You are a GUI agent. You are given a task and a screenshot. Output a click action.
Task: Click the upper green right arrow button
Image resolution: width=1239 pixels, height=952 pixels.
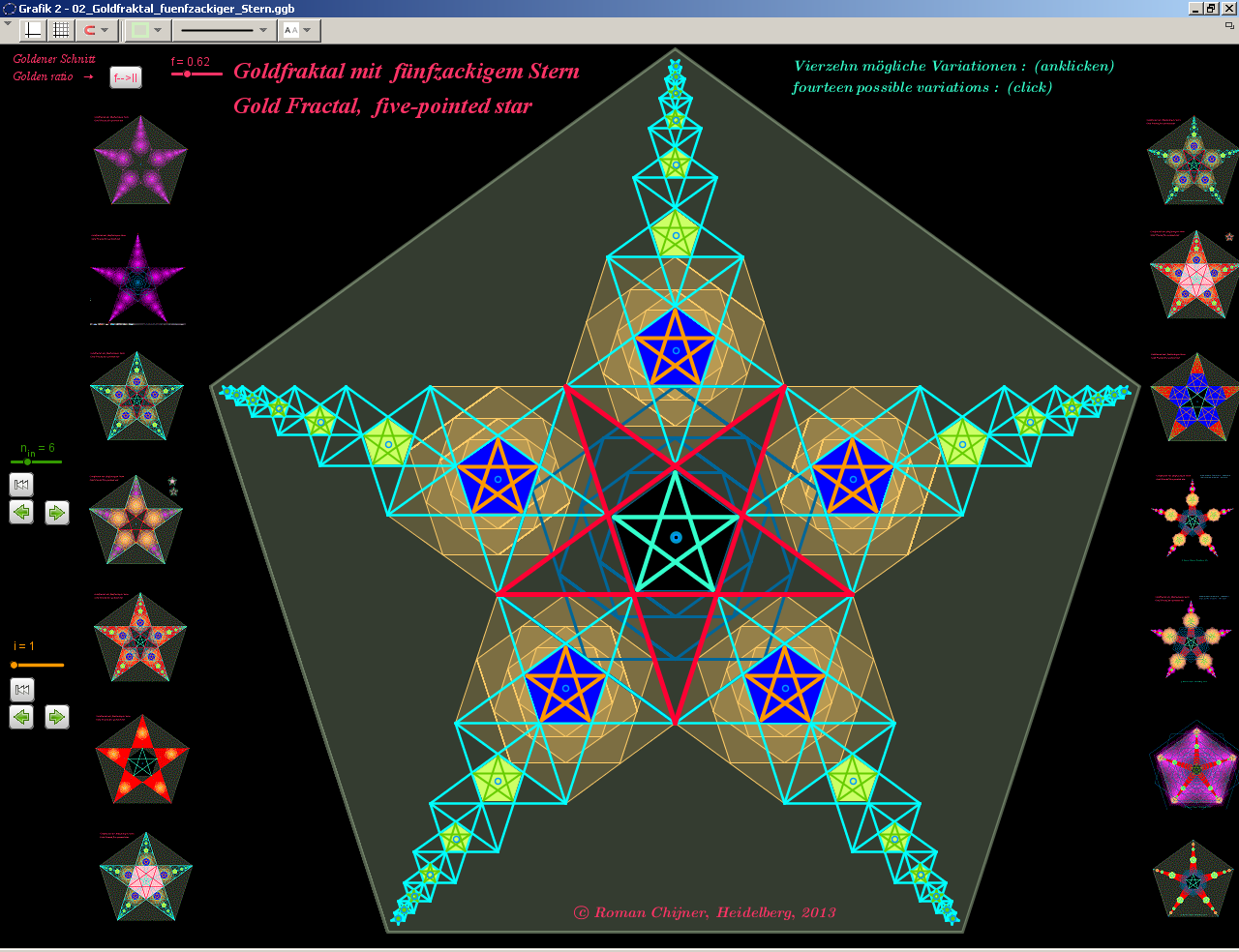point(57,512)
